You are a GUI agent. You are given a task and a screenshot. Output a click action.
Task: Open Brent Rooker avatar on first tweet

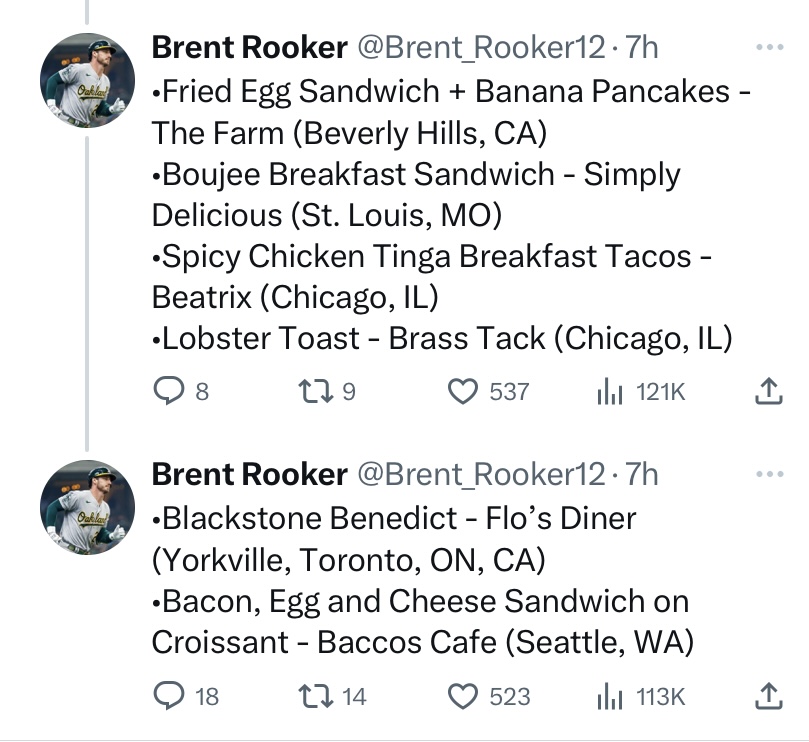click(x=87, y=80)
